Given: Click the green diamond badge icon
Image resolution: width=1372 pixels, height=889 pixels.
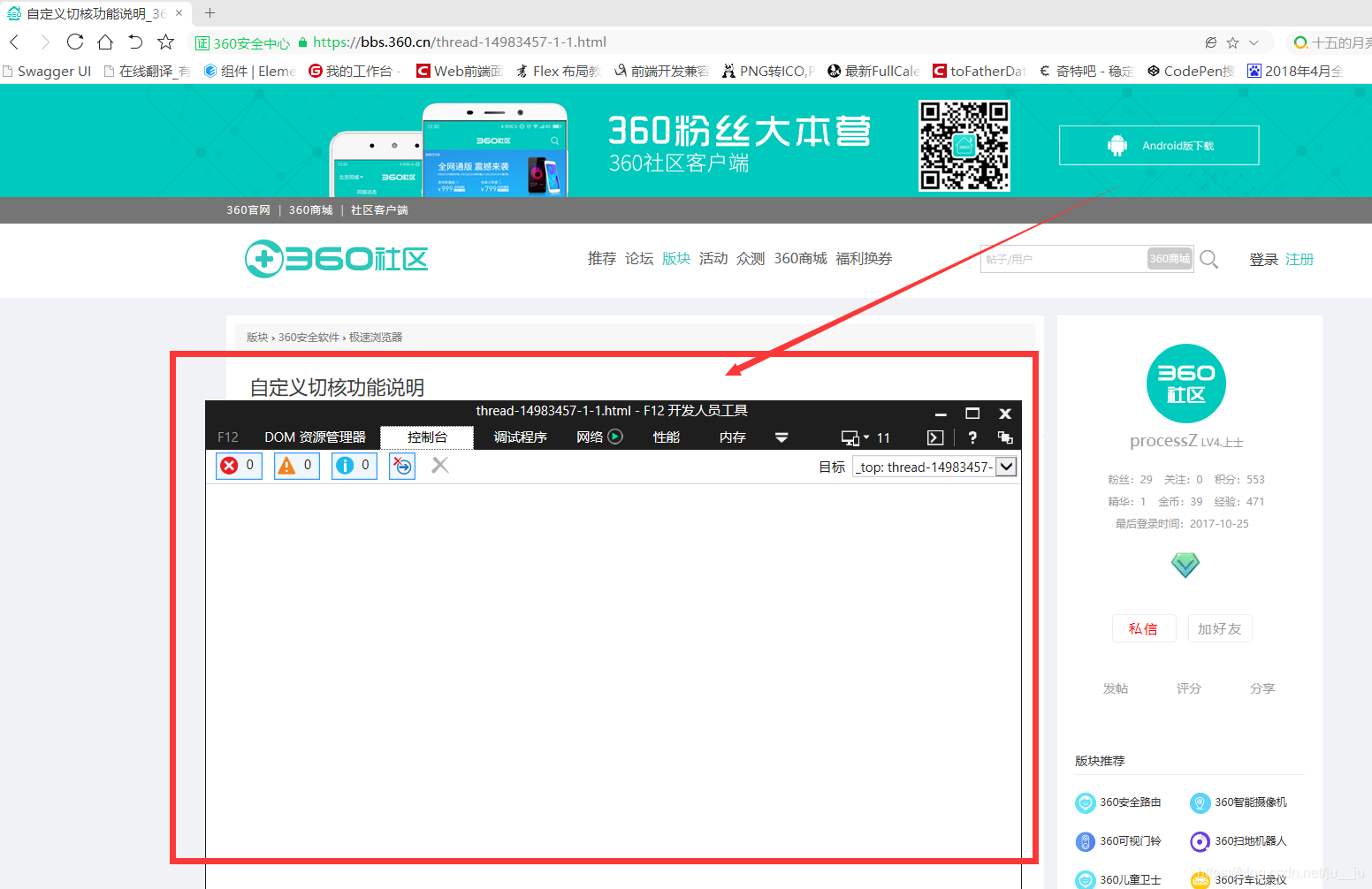Looking at the screenshot, I should 1185,565.
